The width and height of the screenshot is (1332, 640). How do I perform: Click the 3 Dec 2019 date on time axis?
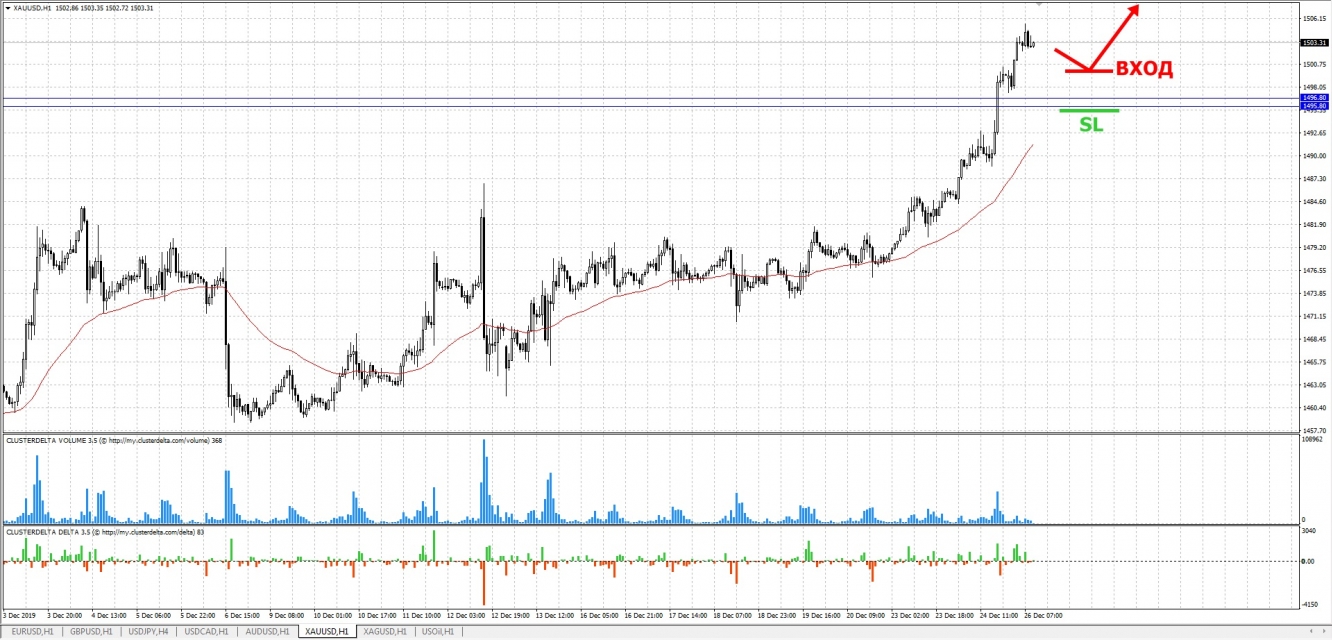coord(18,614)
